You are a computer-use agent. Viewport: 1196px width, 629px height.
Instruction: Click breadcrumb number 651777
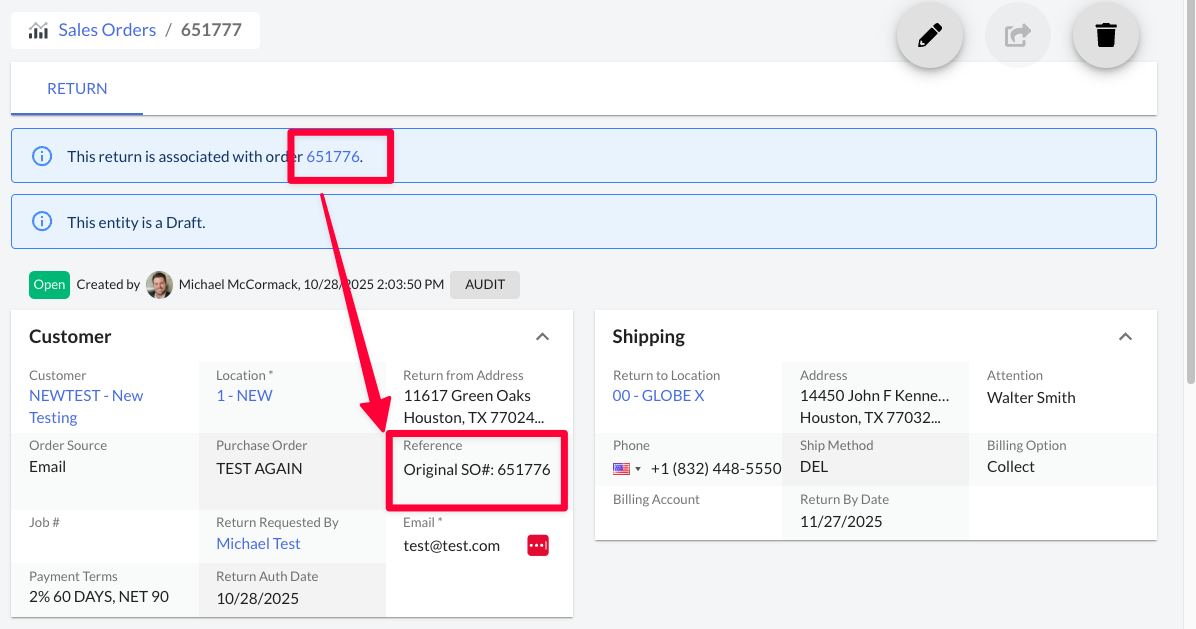[x=211, y=30]
